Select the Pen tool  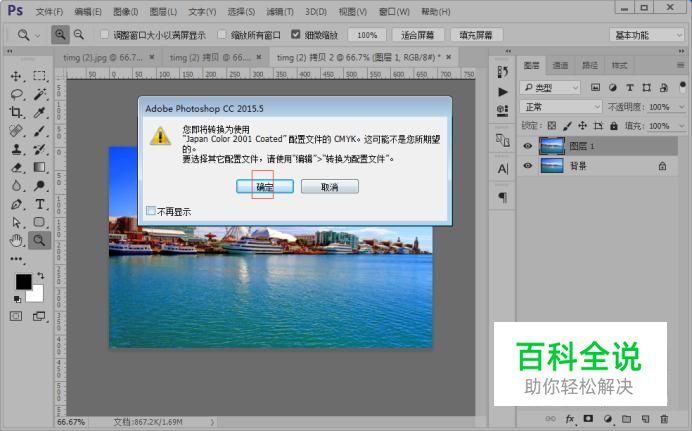16,204
